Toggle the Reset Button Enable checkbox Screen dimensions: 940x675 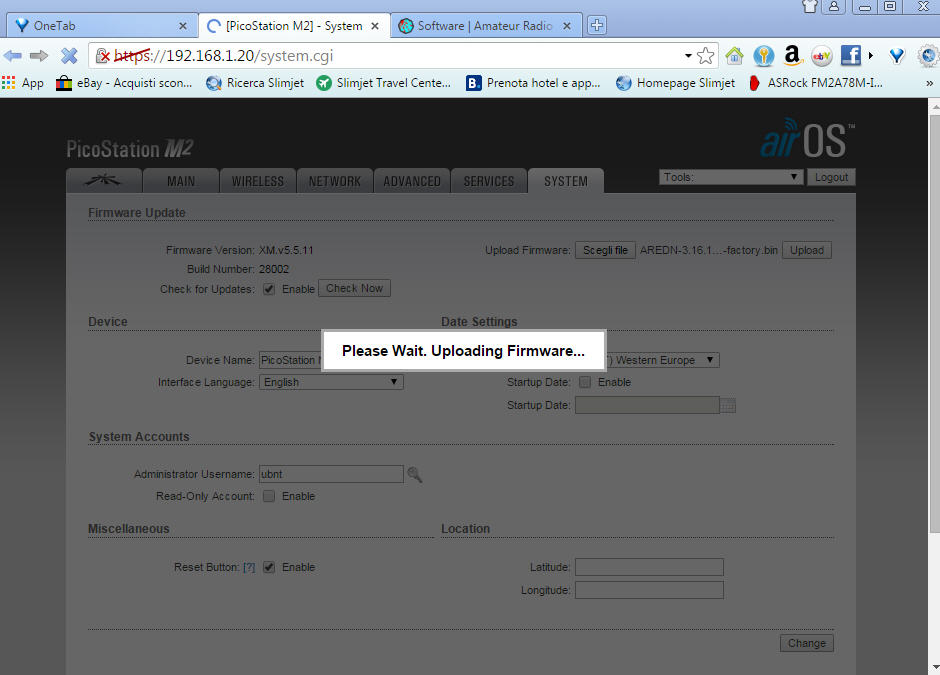[x=269, y=567]
